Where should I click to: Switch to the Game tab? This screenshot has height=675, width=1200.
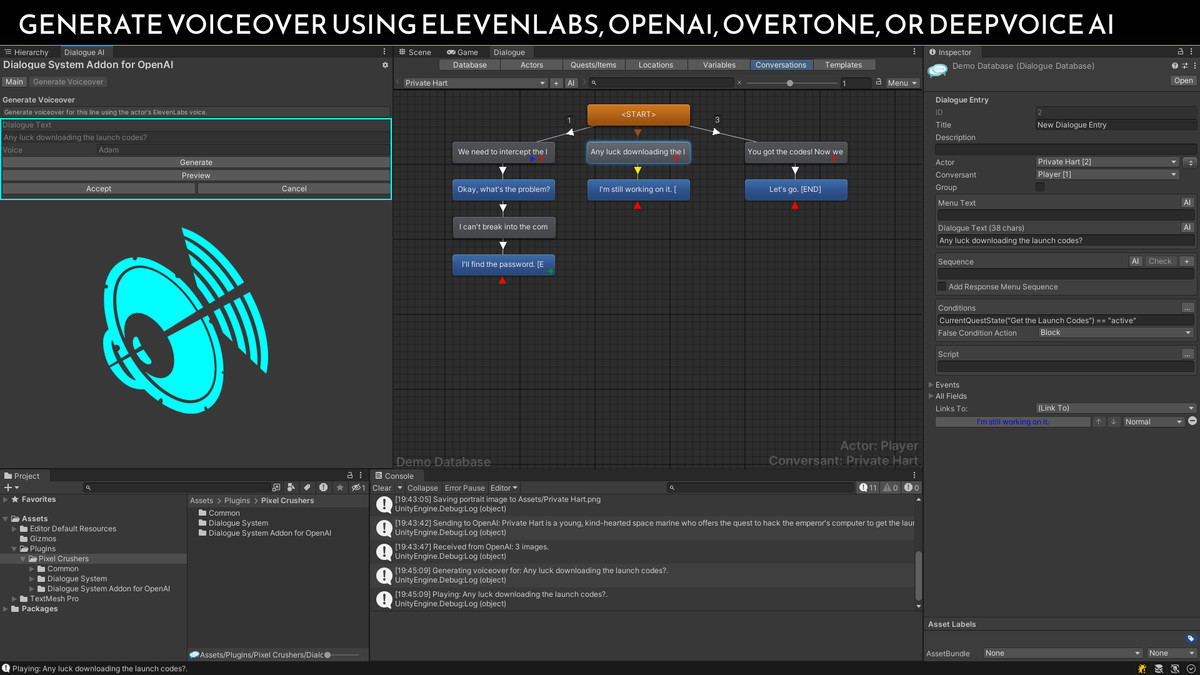coord(463,52)
